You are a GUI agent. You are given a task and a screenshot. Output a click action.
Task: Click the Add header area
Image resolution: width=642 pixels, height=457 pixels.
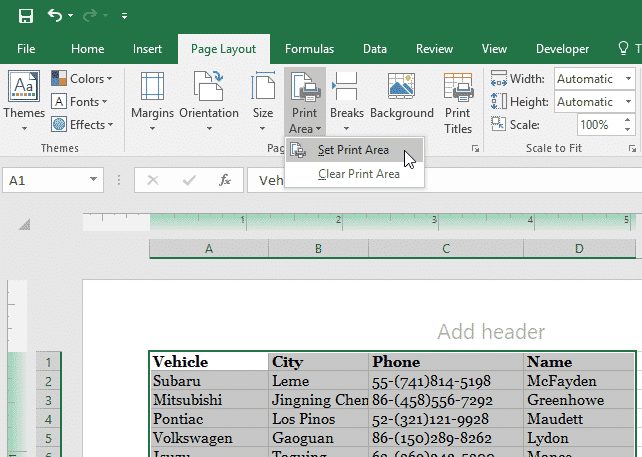pos(491,331)
